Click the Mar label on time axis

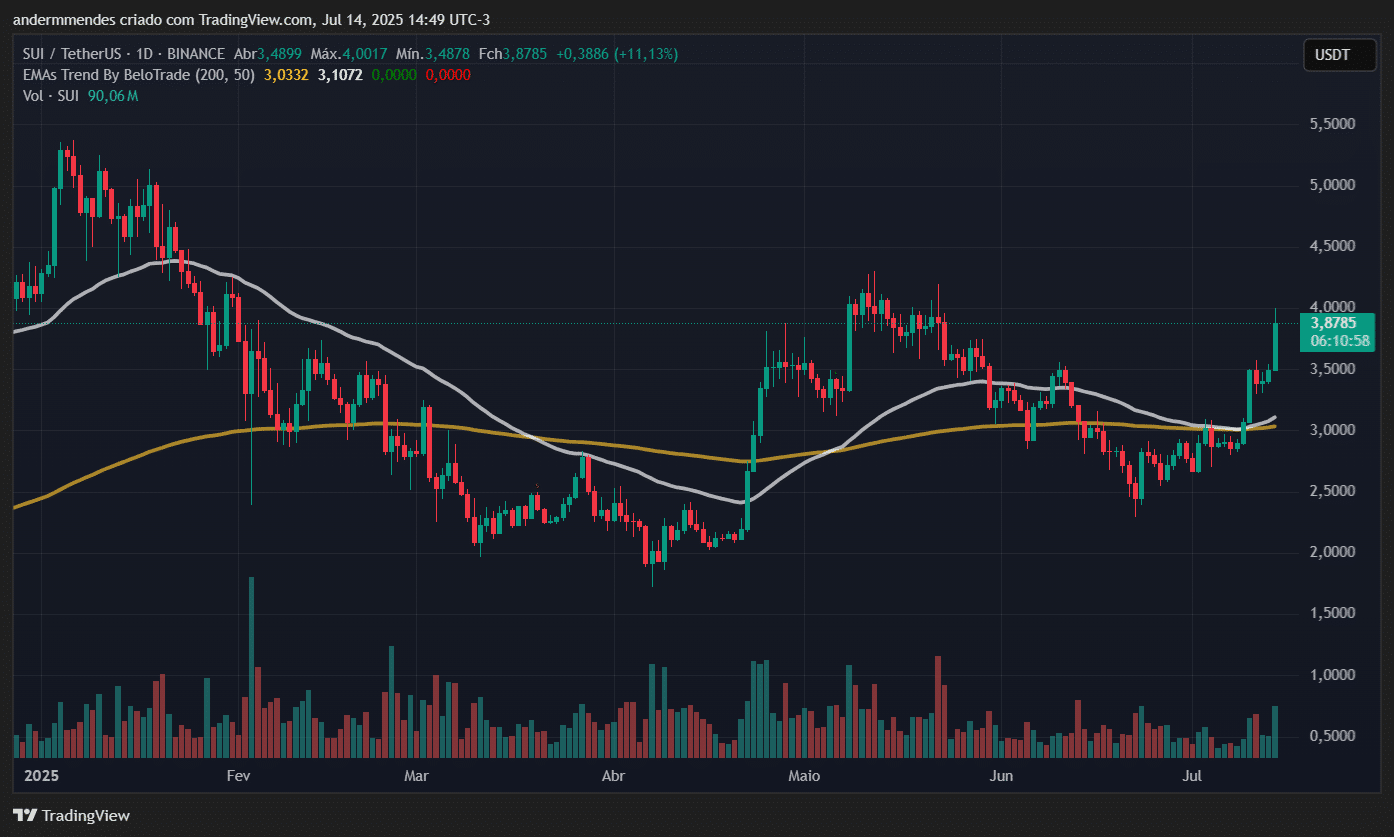pos(416,776)
